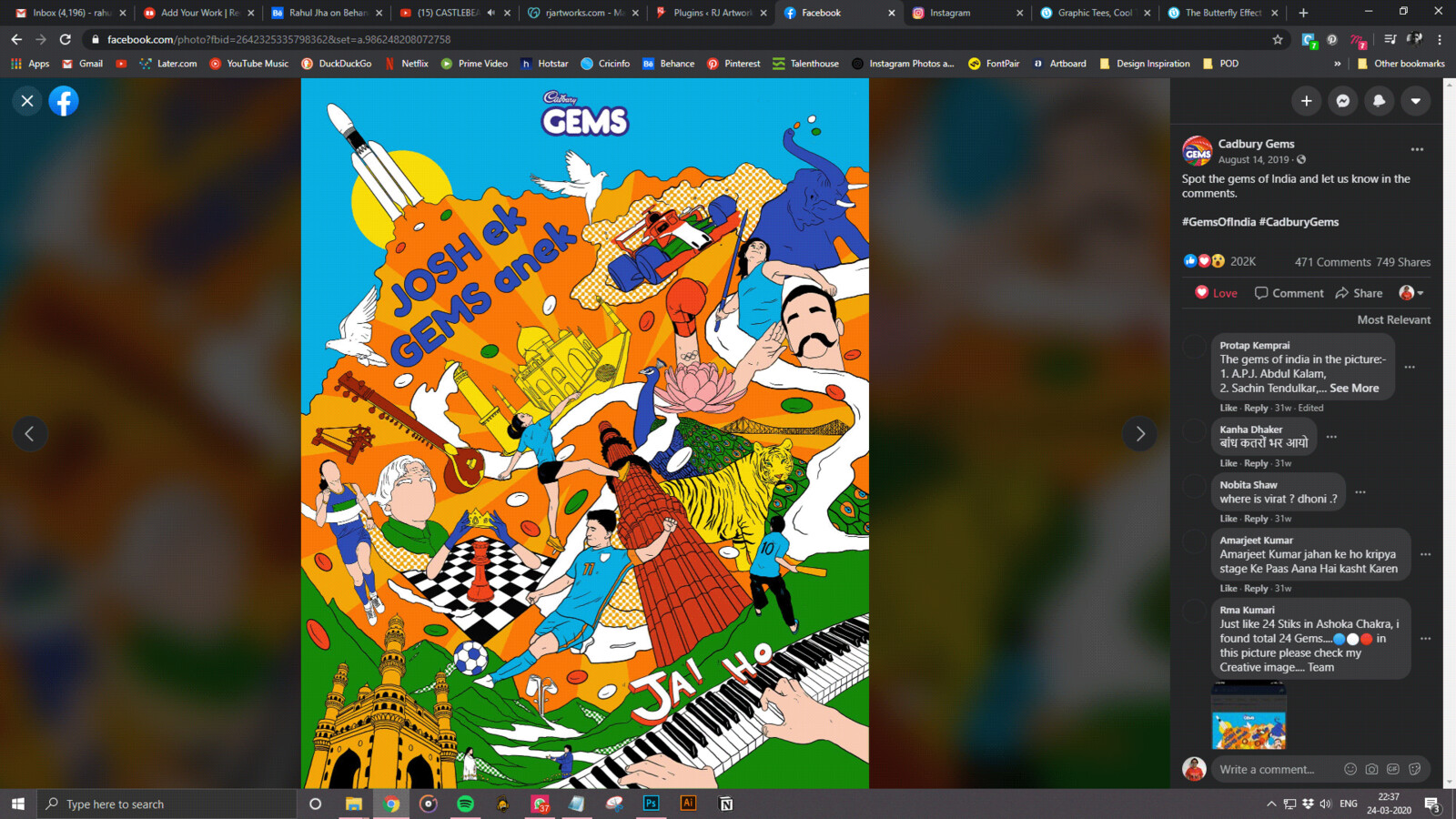1456x819 pixels.
Task: Click the browser address bar
Action: [682, 39]
